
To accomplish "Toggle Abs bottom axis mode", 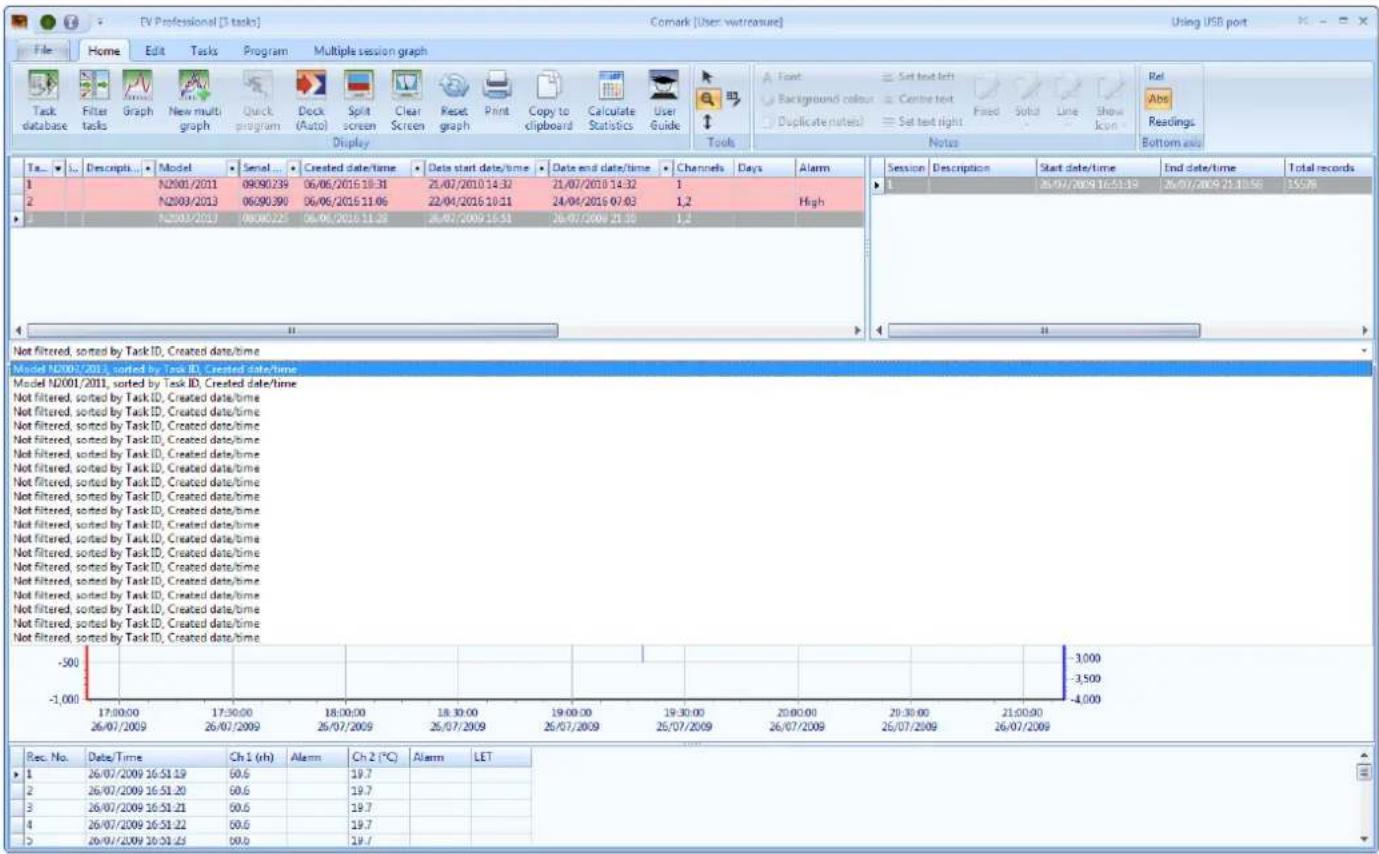I will point(1158,98).
